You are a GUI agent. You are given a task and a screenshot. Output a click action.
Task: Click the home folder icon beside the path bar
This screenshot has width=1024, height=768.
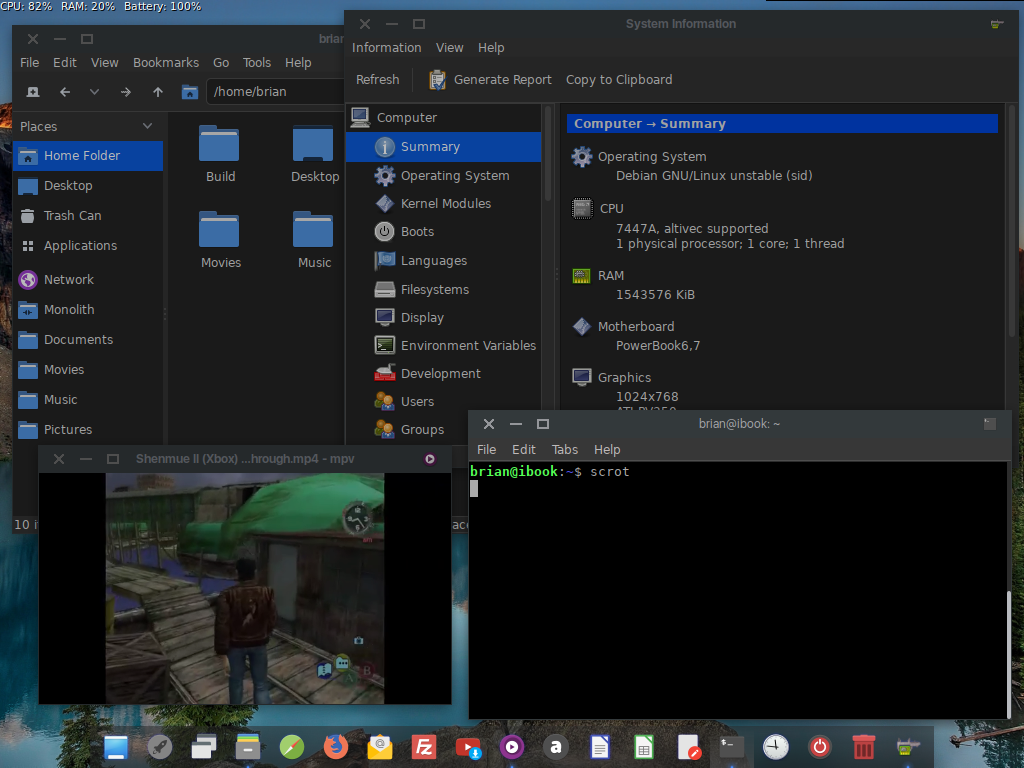(190, 92)
